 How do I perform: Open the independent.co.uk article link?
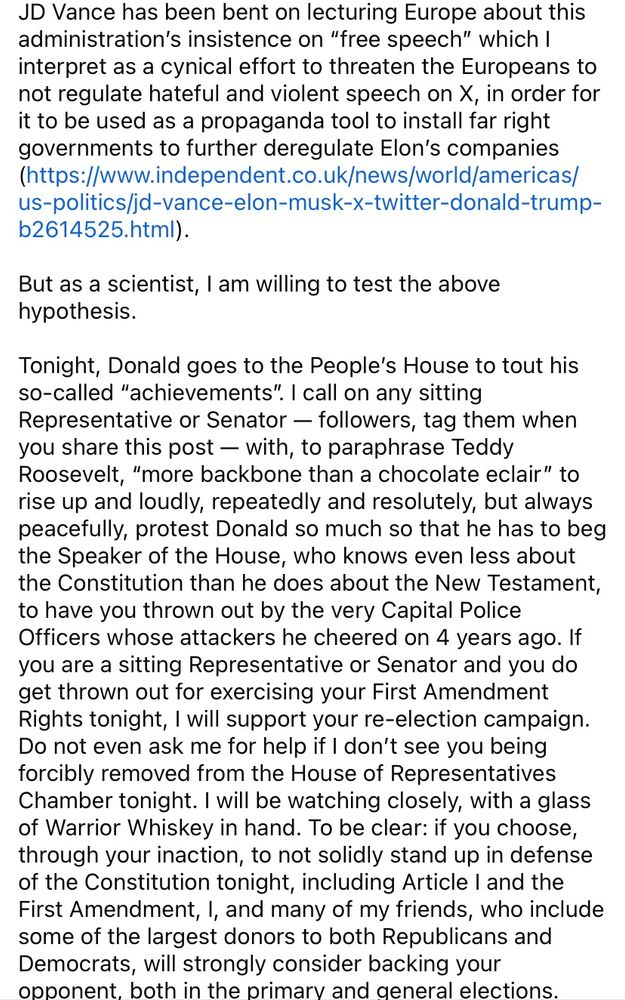click(x=309, y=202)
